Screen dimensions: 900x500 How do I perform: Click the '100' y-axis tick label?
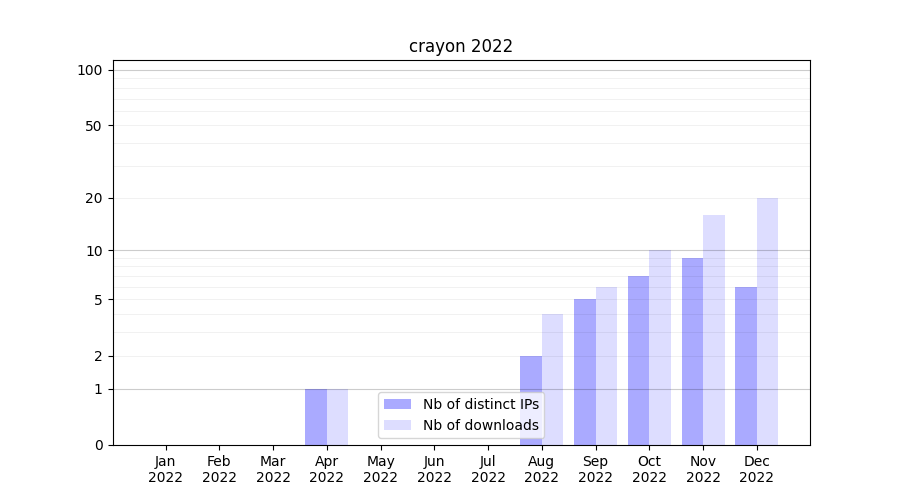[90, 70]
